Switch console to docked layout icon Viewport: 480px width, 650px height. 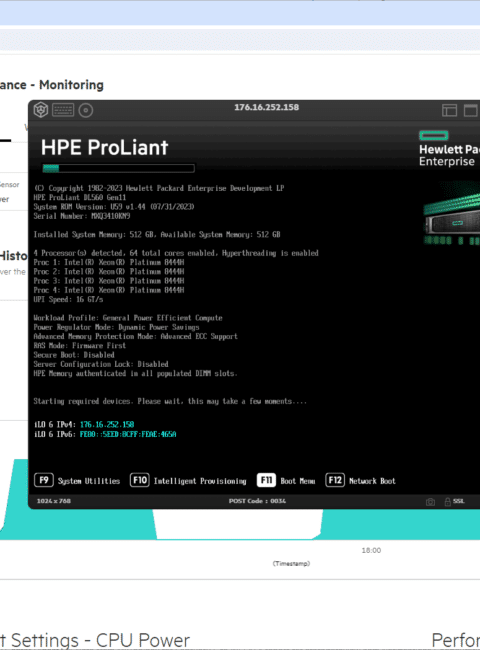tap(449, 110)
